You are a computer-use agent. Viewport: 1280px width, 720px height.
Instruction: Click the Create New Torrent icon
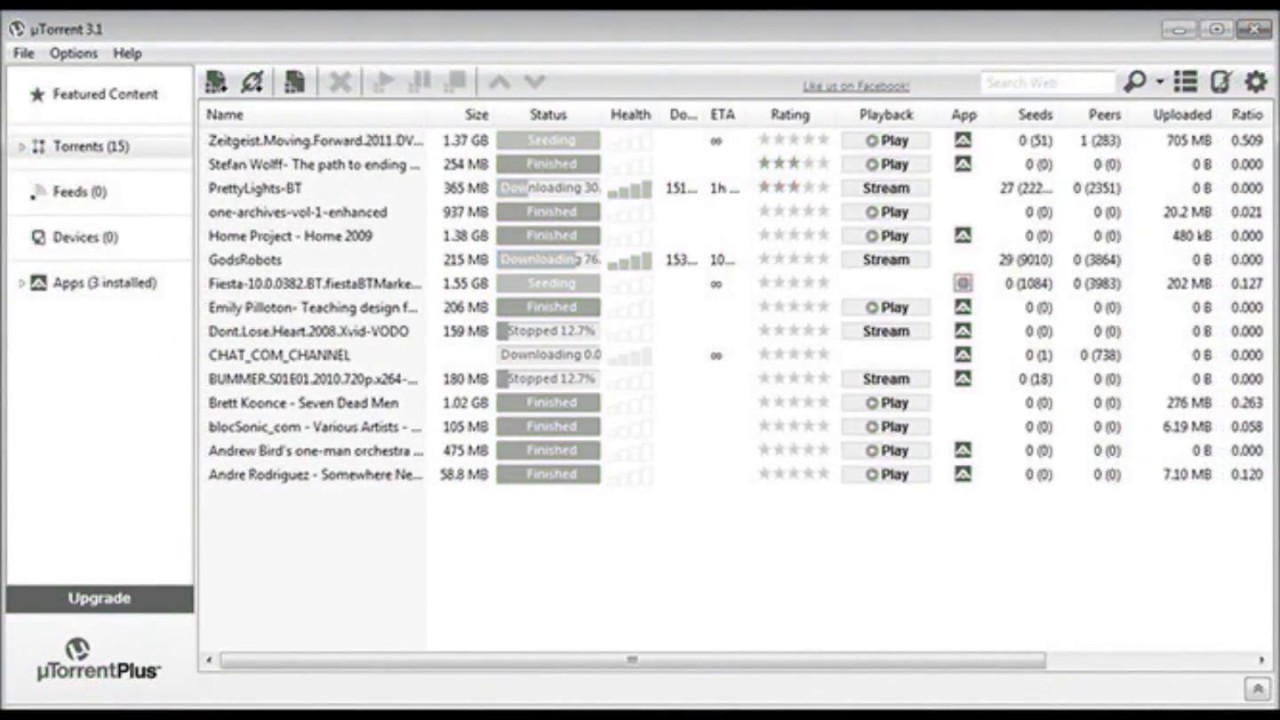(x=294, y=82)
